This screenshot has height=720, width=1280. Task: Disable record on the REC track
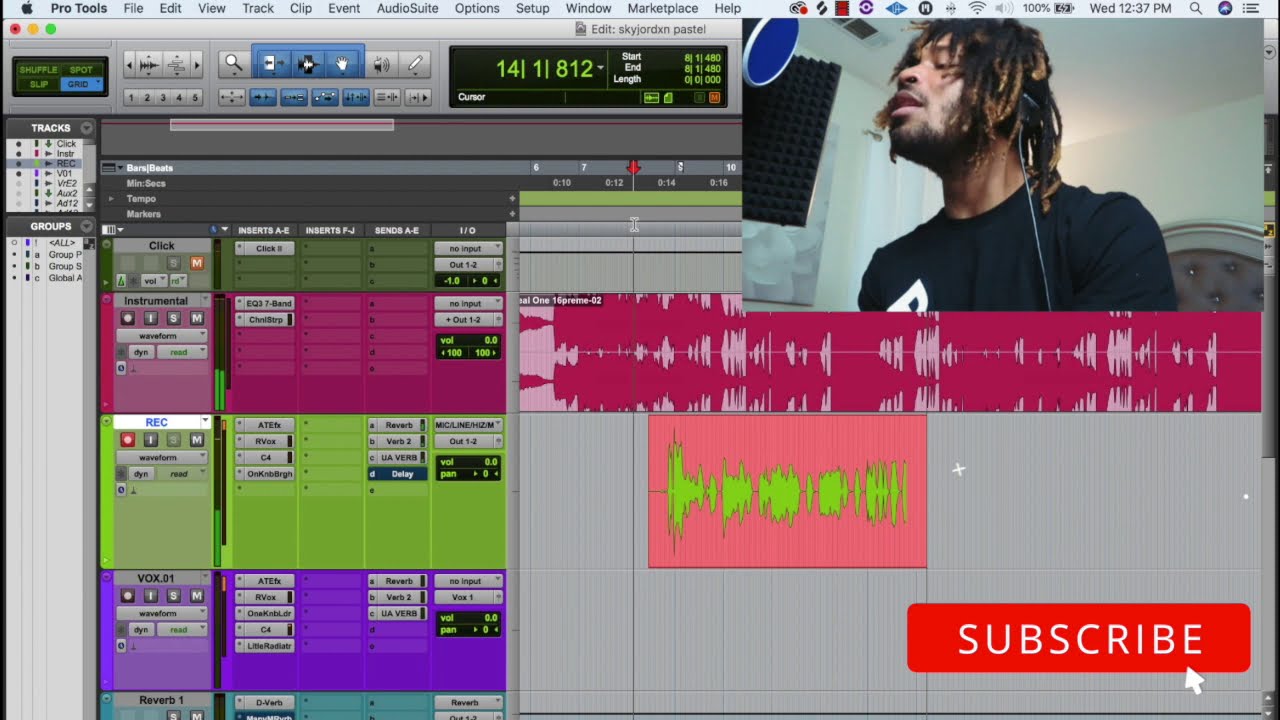pos(127,440)
